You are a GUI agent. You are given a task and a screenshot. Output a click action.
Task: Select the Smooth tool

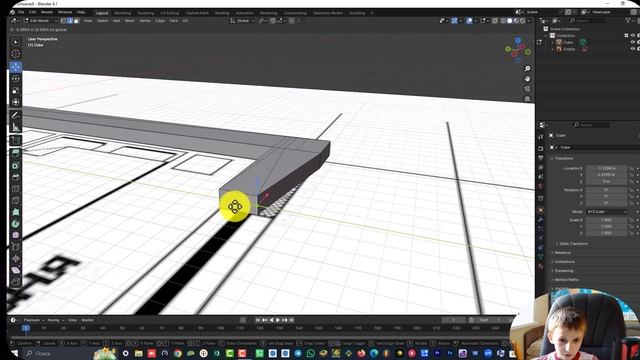16,235
